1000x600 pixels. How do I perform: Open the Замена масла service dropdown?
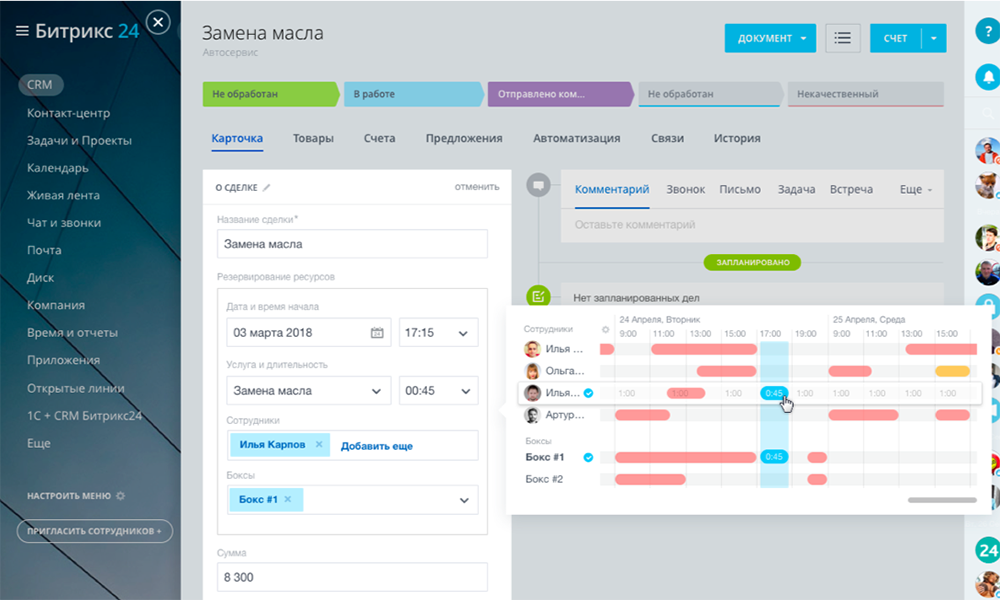pos(376,391)
